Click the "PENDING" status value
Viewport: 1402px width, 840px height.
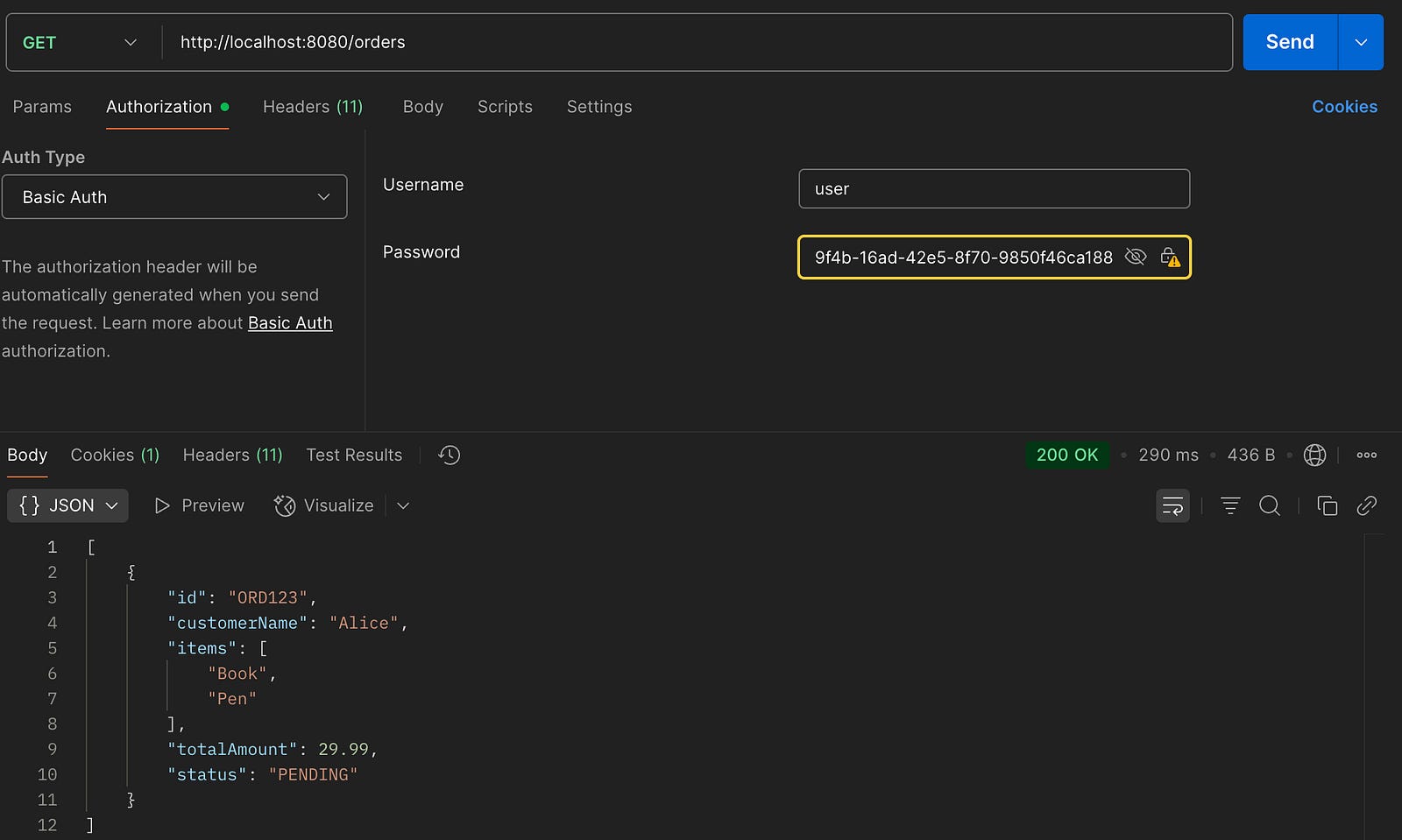pos(313,775)
